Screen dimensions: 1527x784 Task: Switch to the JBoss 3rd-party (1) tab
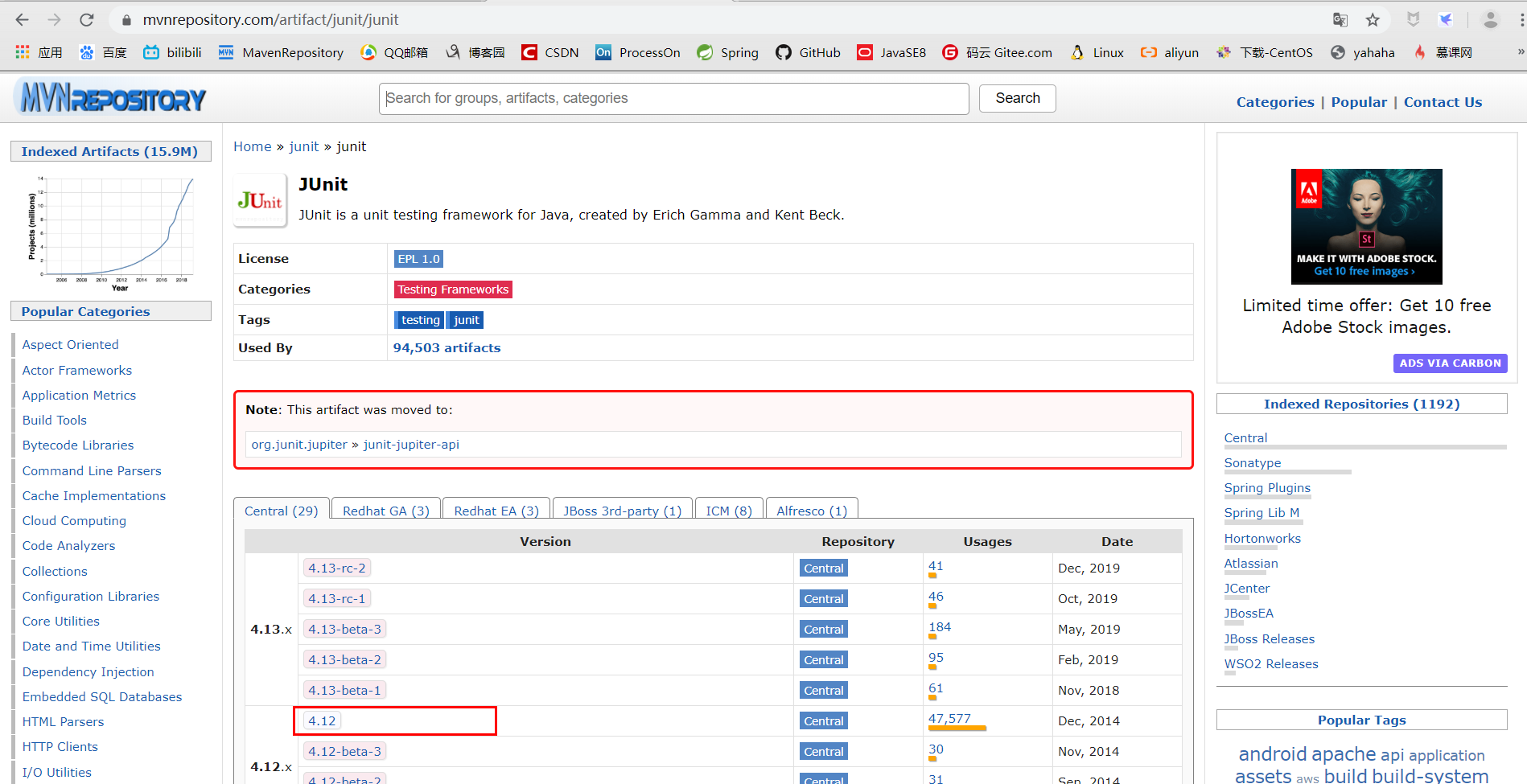coord(622,511)
